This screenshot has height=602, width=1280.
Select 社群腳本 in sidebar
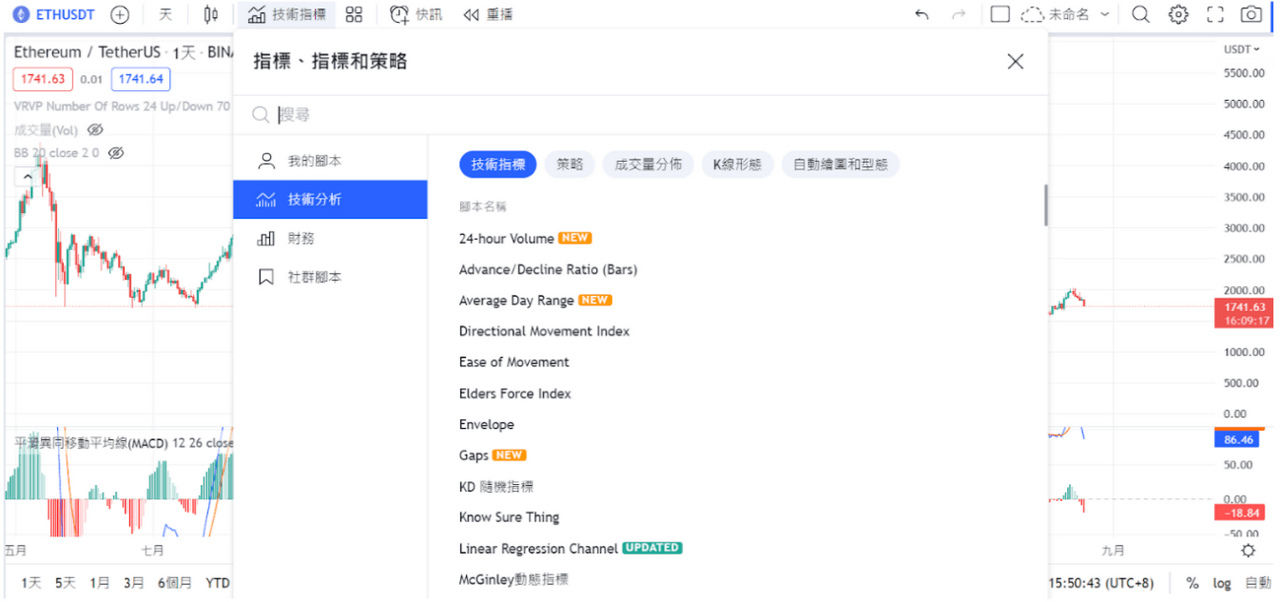pyautogui.click(x=330, y=277)
